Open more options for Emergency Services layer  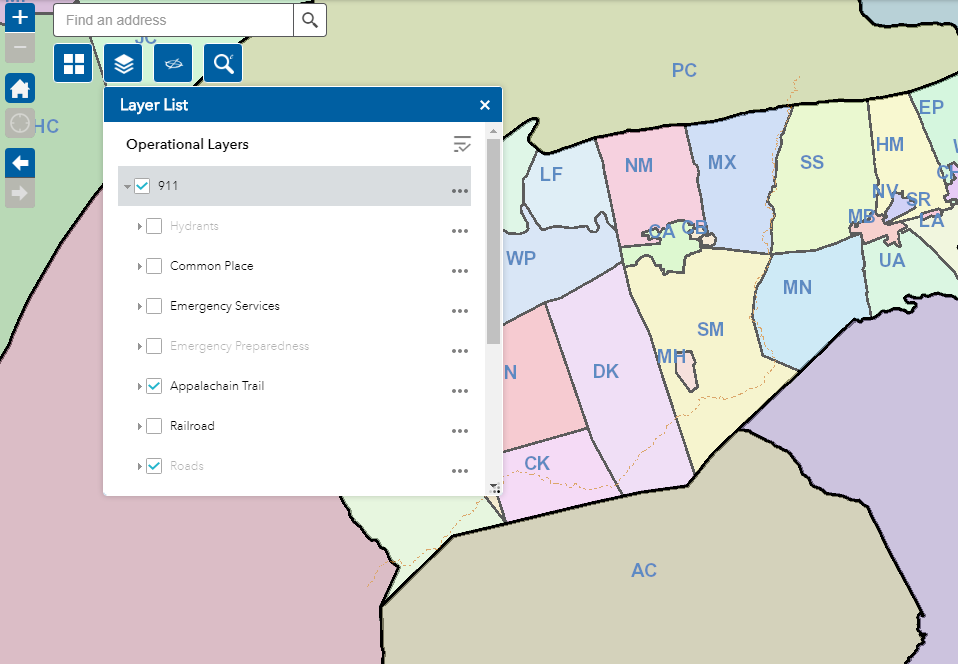click(x=459, y=312)
